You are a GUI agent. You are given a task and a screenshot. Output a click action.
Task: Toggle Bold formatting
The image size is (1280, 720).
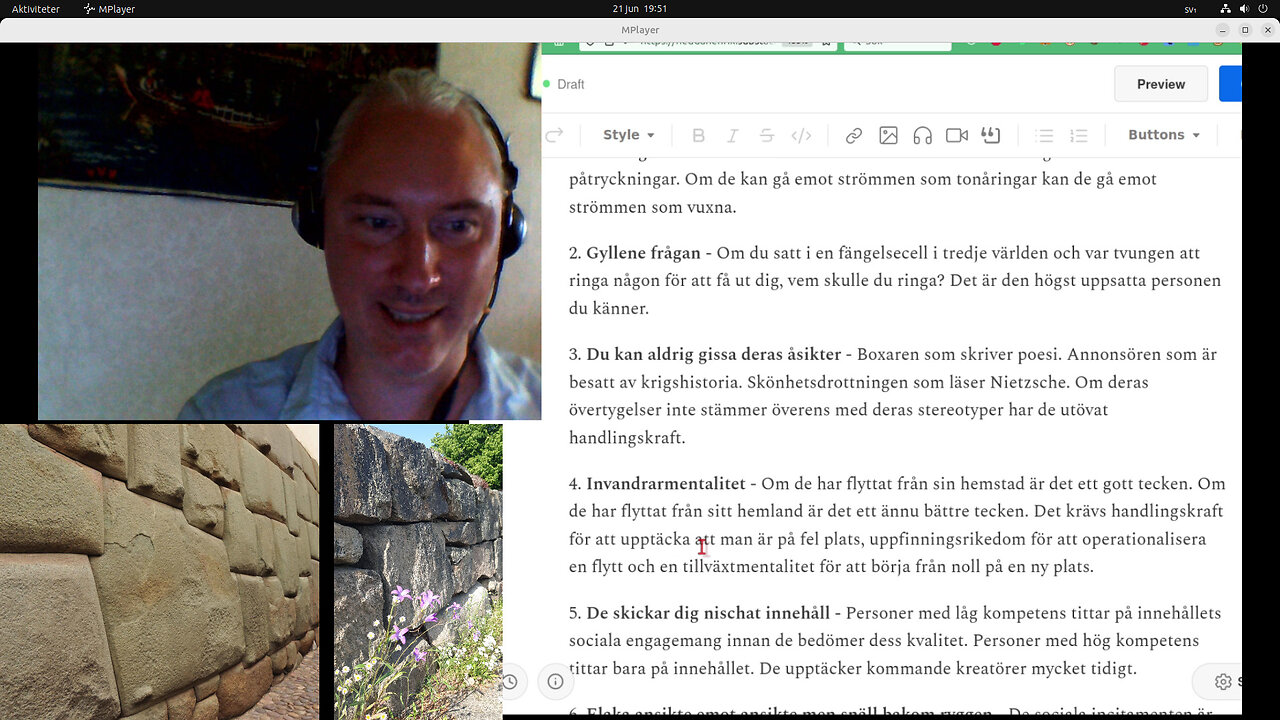click(698, 135)
